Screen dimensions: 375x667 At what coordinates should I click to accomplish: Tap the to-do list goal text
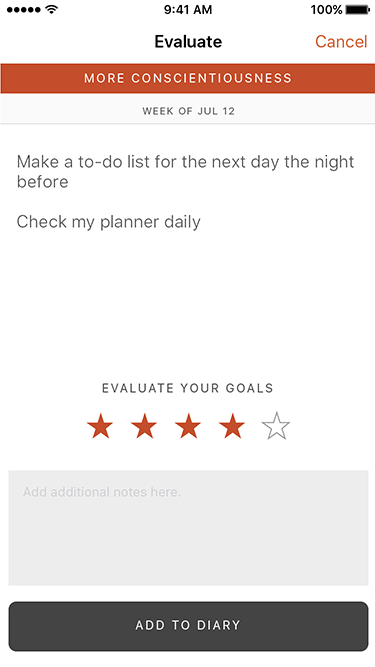185,171
